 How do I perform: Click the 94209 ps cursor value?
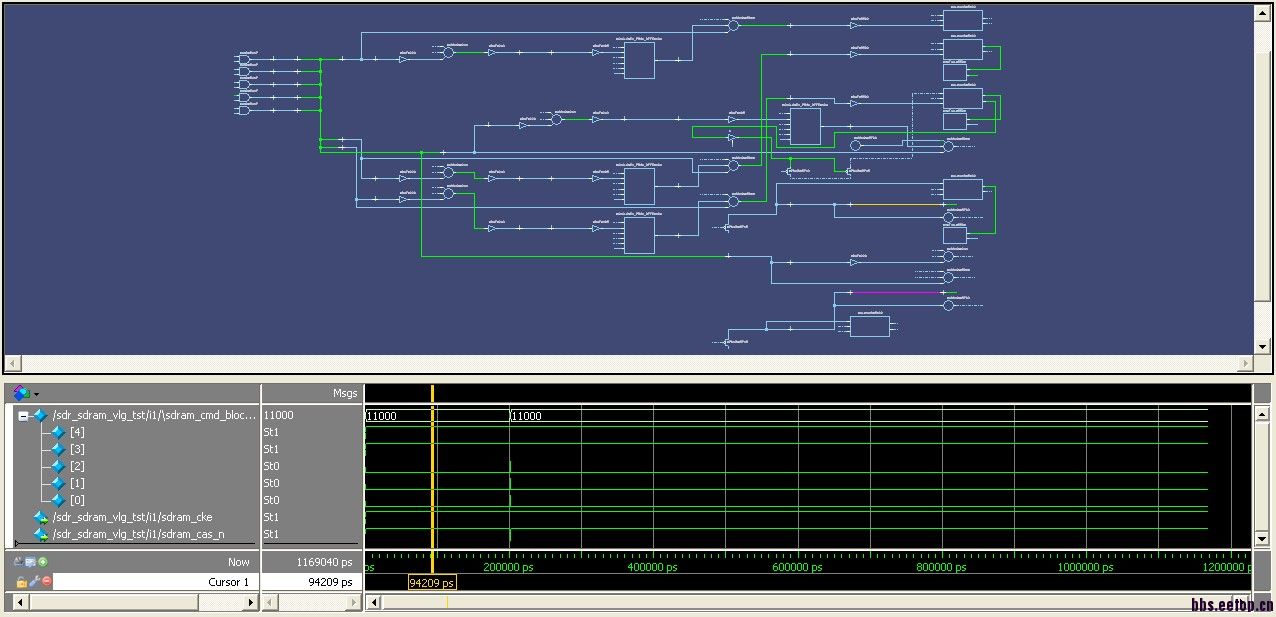tap(329, 582)
